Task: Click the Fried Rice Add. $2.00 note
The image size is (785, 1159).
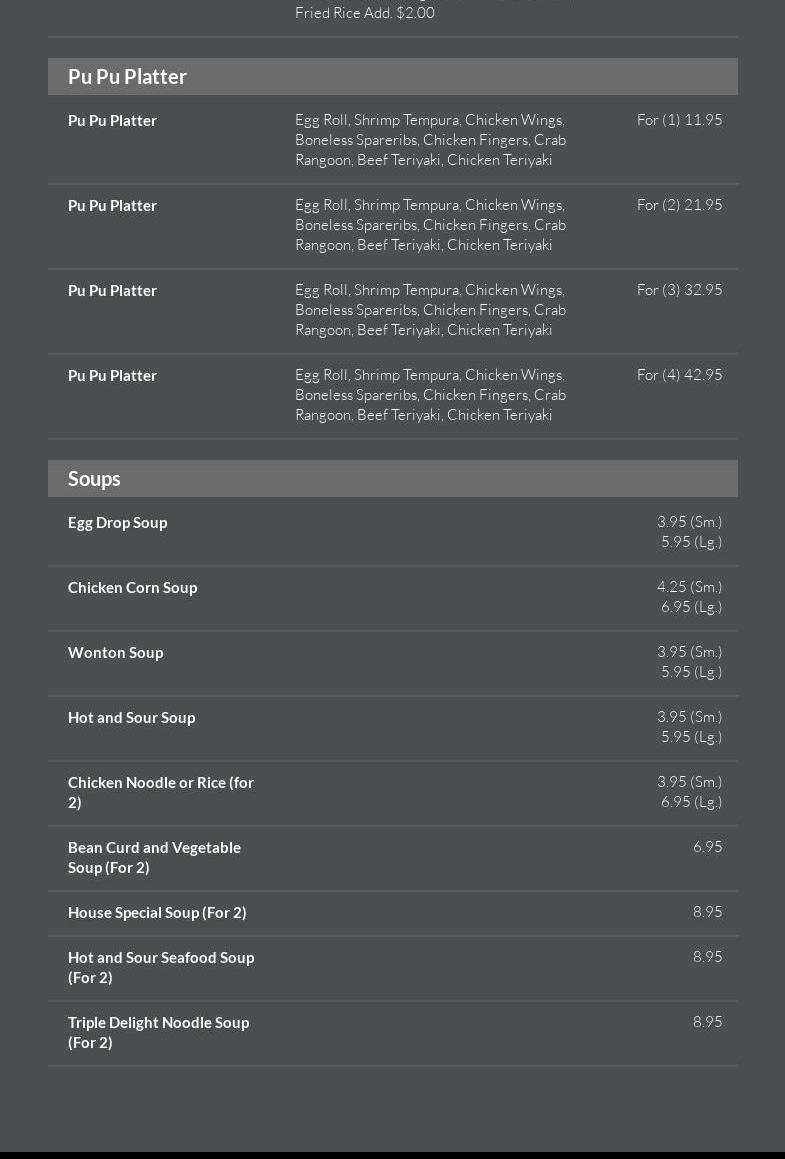Action: coord(365,13)
